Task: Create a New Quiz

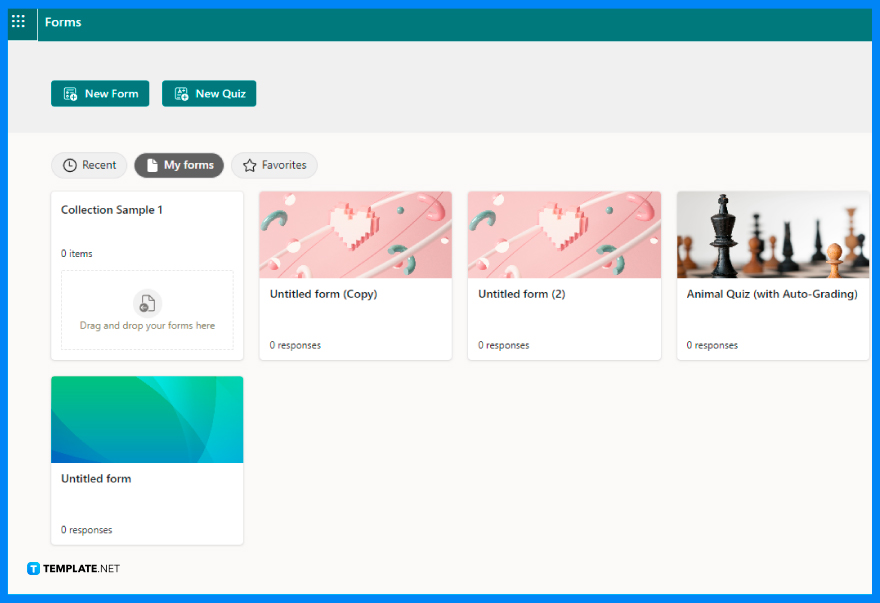Action: point(209,93)
